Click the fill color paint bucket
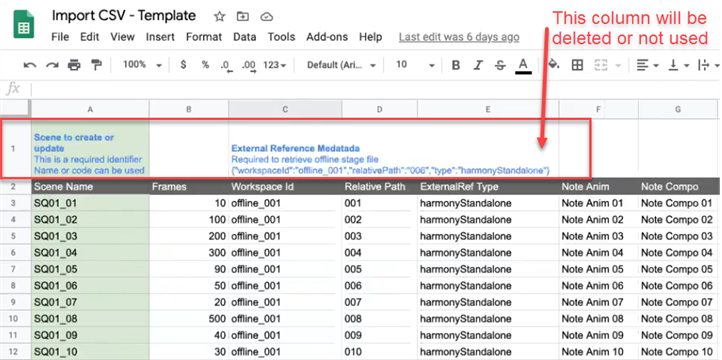The width and height of the screenshot is (722, 360). point(554,65)
